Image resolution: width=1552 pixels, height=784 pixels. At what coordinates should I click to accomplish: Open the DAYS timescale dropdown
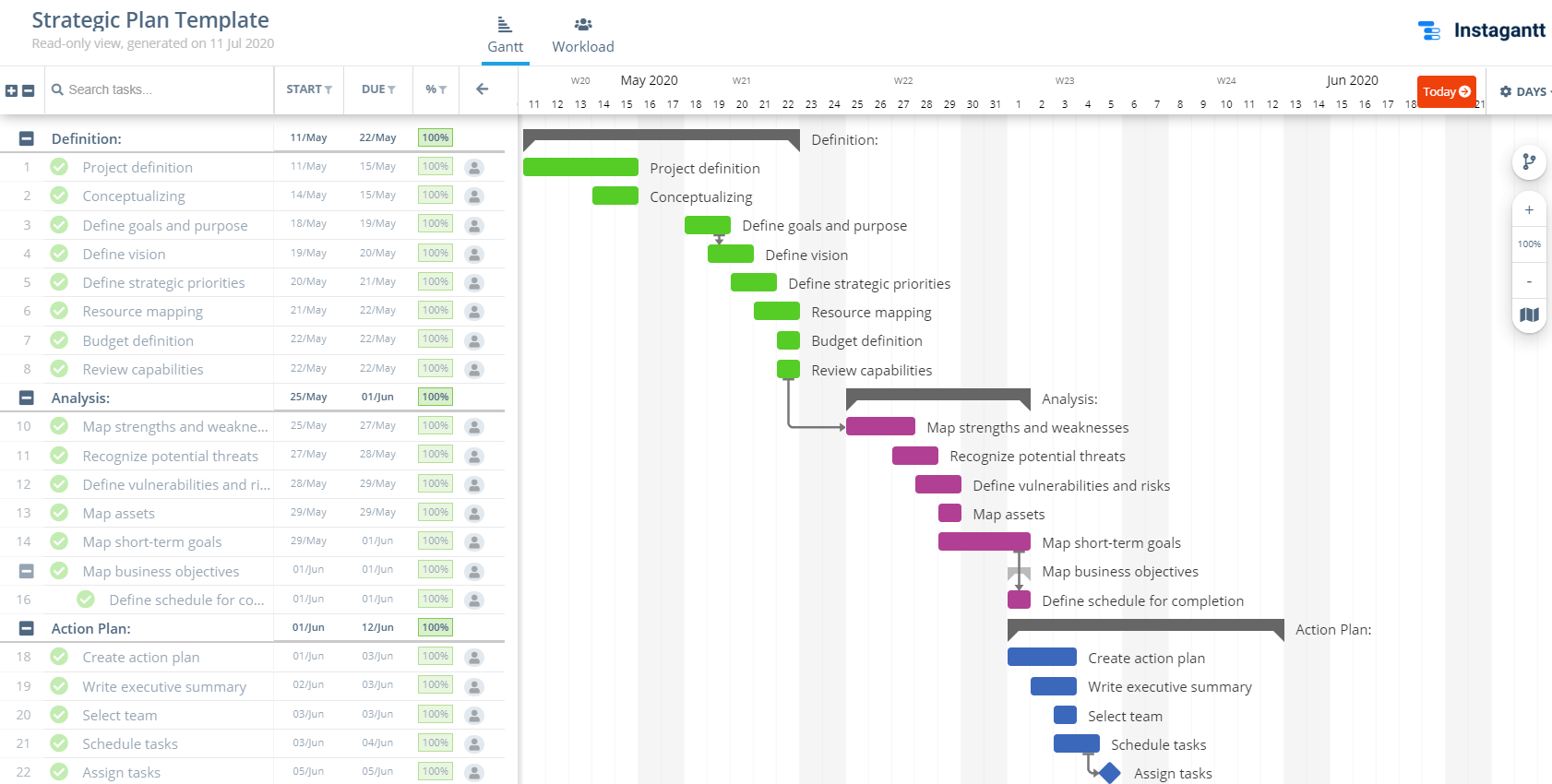coord(1525,91)
